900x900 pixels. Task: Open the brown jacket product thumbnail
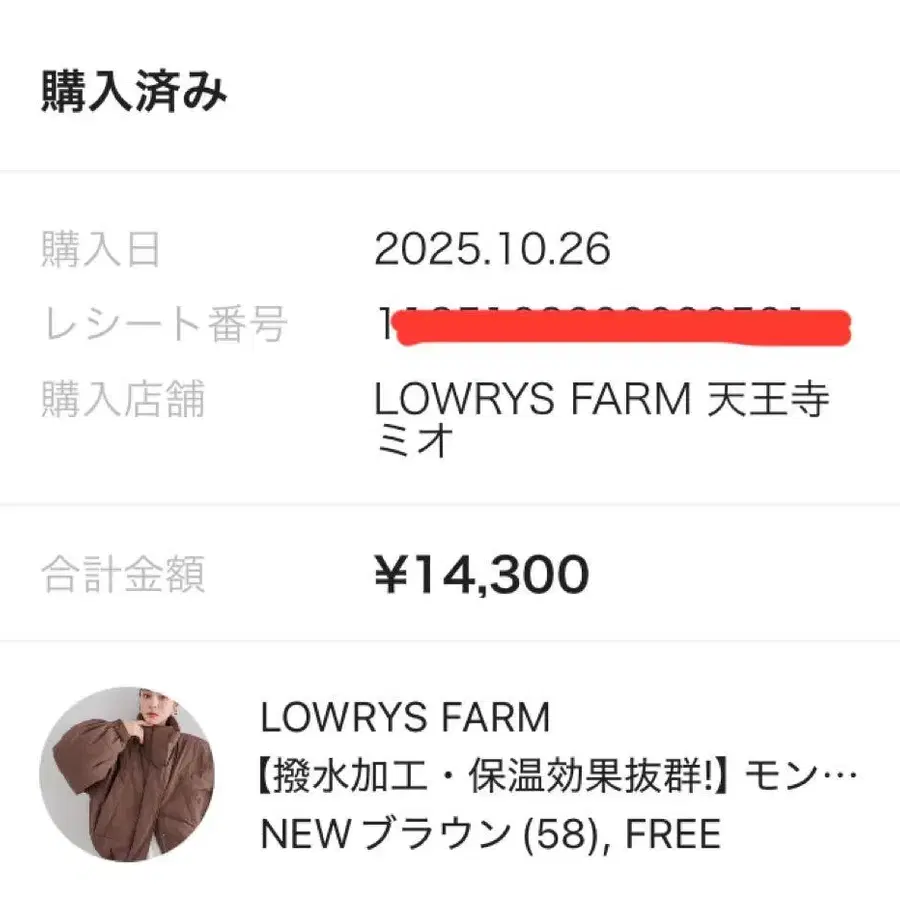coord(127,774)
